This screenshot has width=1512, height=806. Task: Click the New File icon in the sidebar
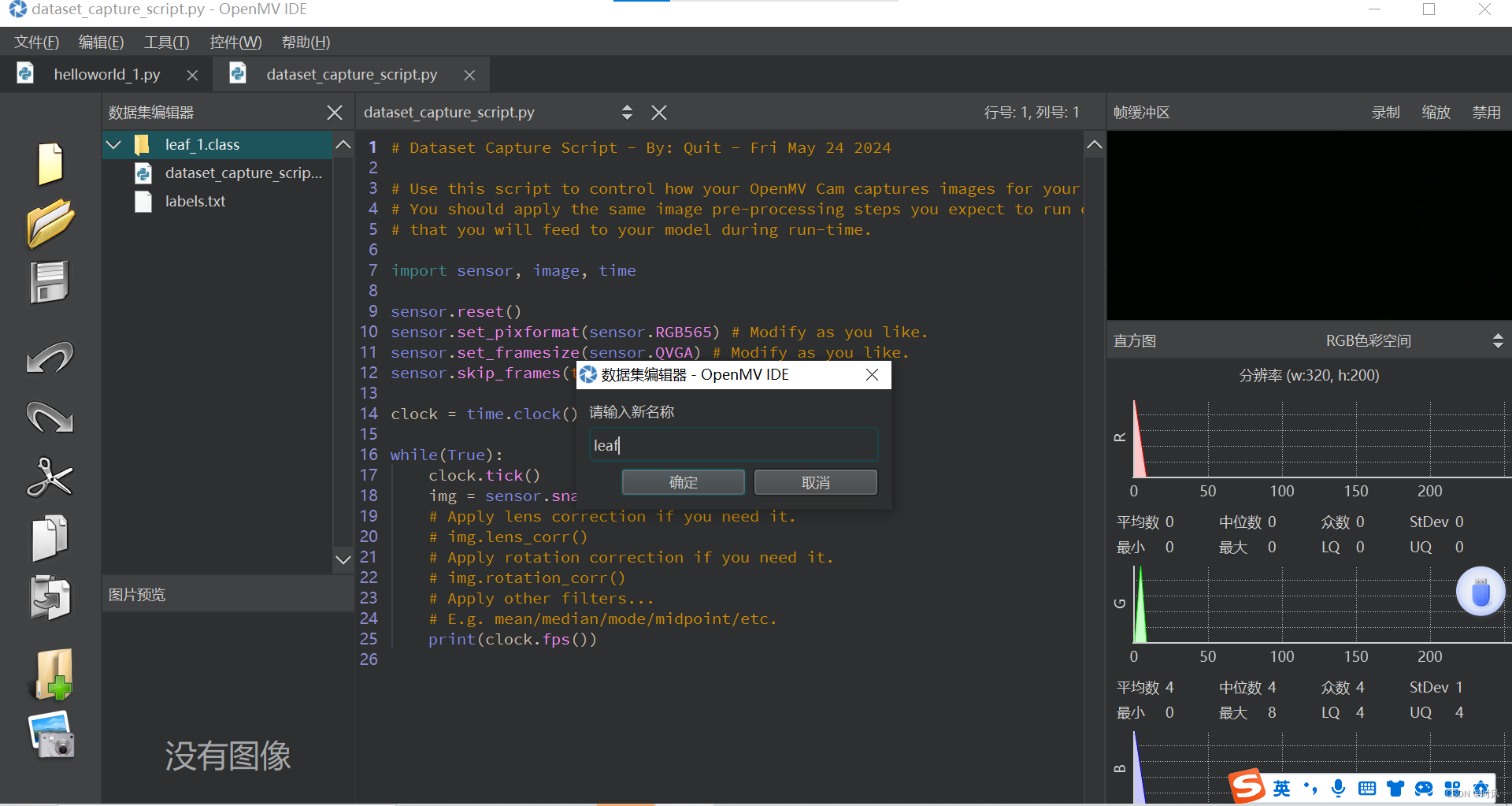50,164
